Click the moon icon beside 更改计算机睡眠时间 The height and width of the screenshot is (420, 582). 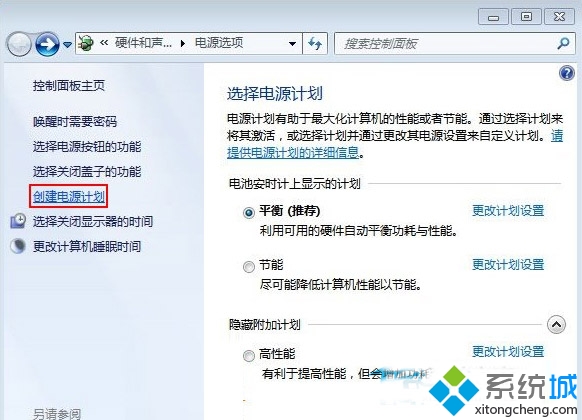click(x=18, y=246)
